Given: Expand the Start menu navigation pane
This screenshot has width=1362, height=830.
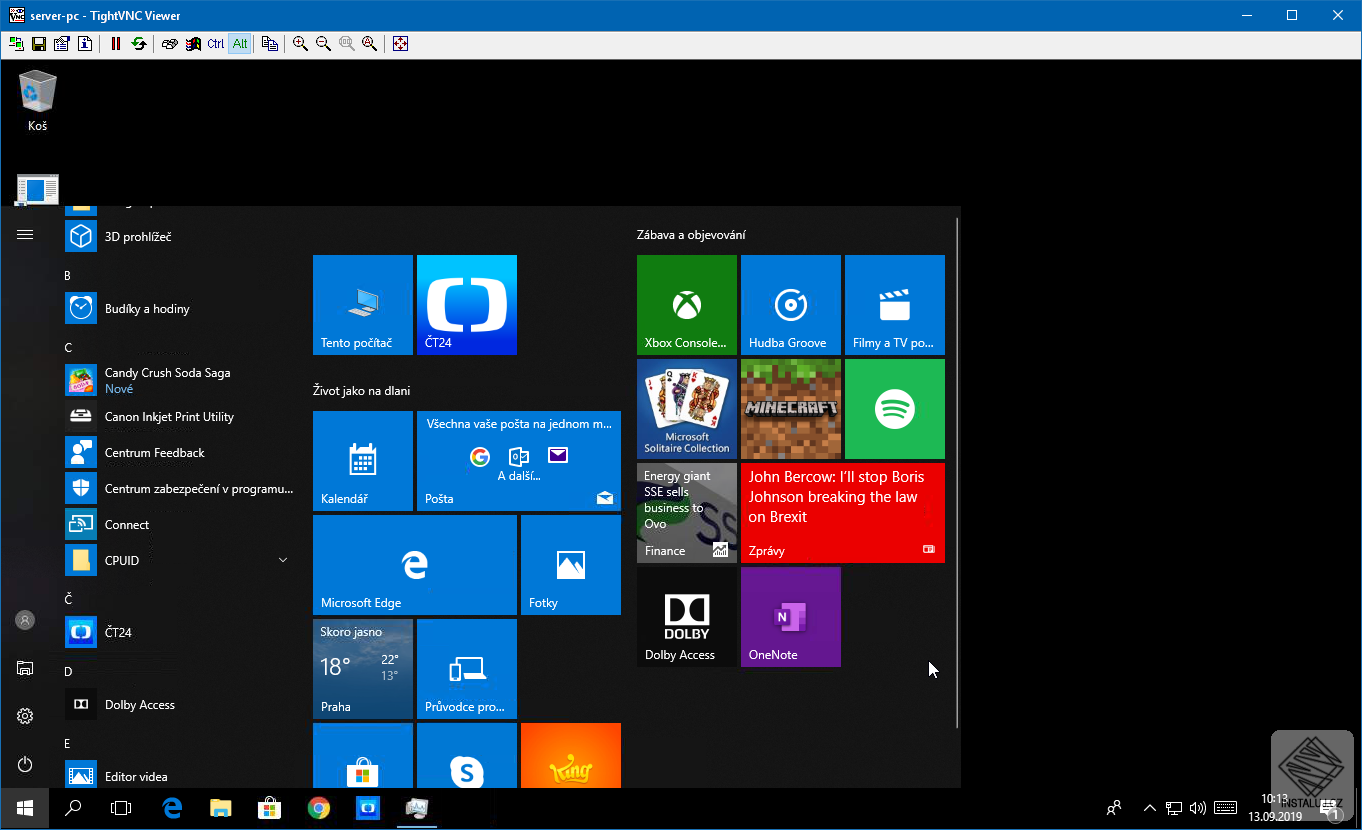Looking at the screenshot, I should click(x=25, y=234).
